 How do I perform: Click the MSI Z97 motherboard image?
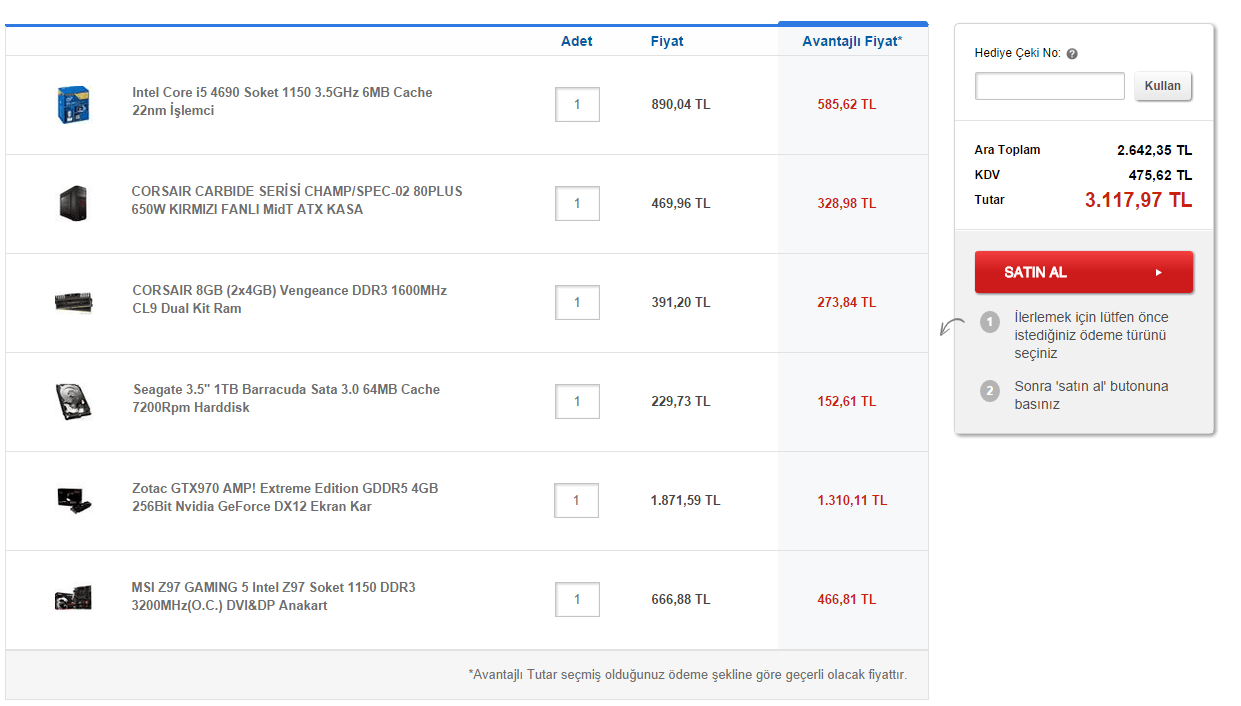[x=74, y=598]
